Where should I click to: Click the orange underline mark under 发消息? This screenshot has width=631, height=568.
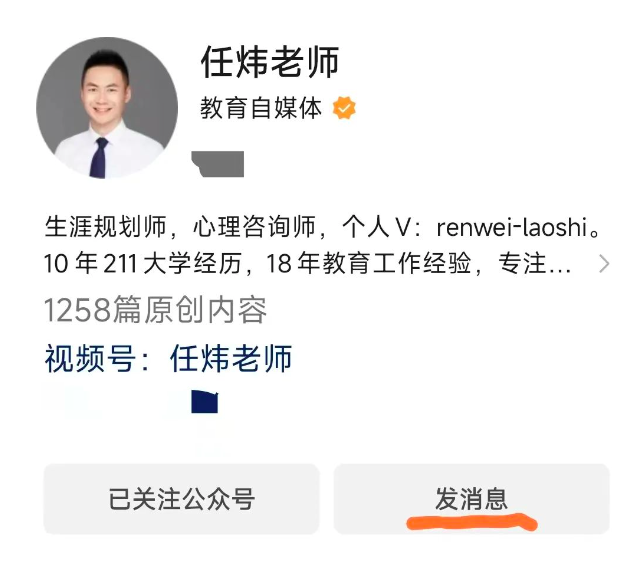(x=472, y=522)
